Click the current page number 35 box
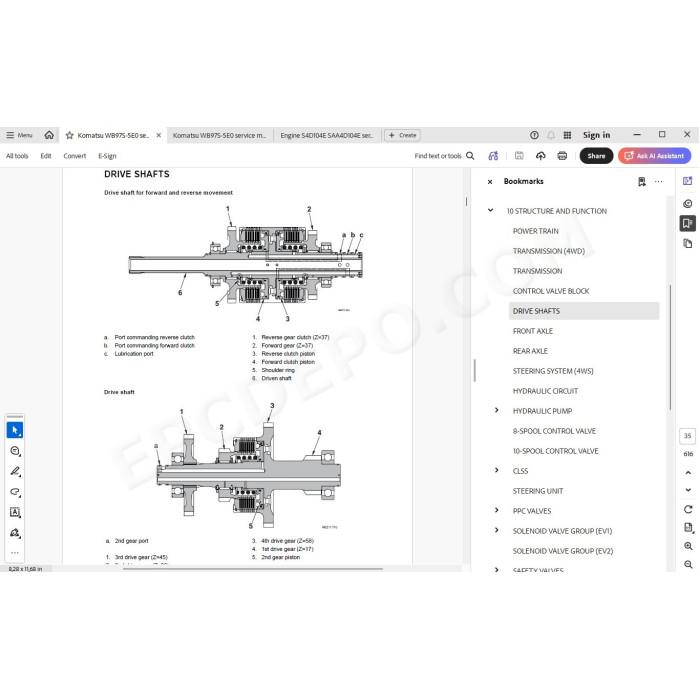 [688, 436]
